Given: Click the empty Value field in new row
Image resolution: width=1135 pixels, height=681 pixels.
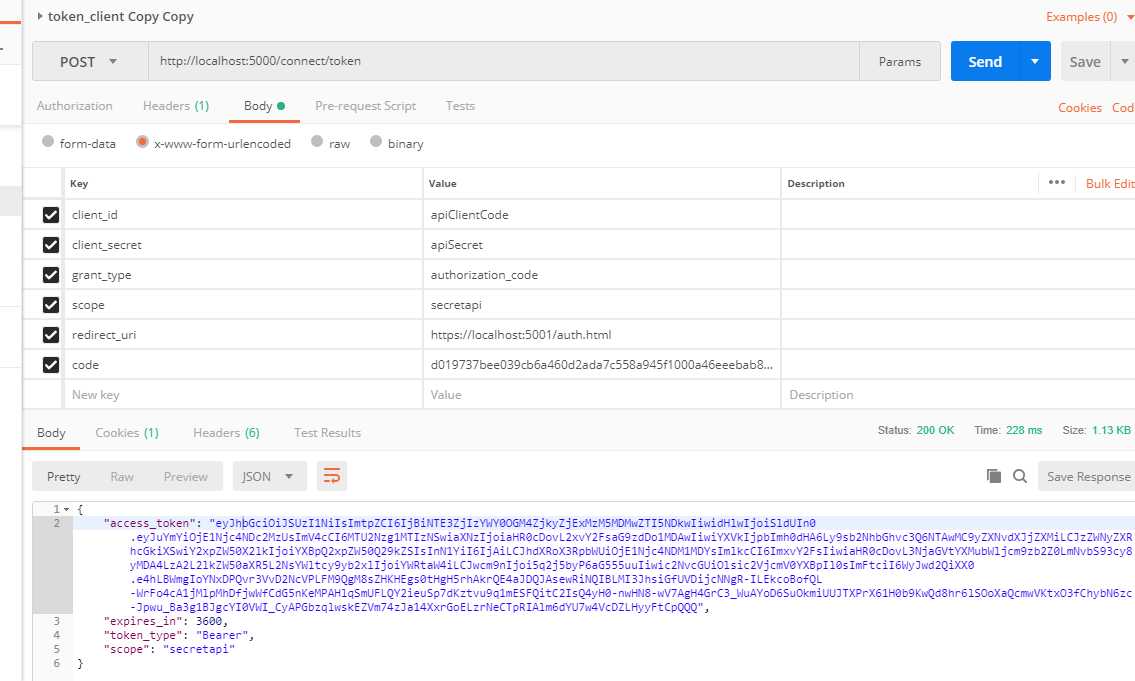Looking at the screenshot, I should 602,394.
